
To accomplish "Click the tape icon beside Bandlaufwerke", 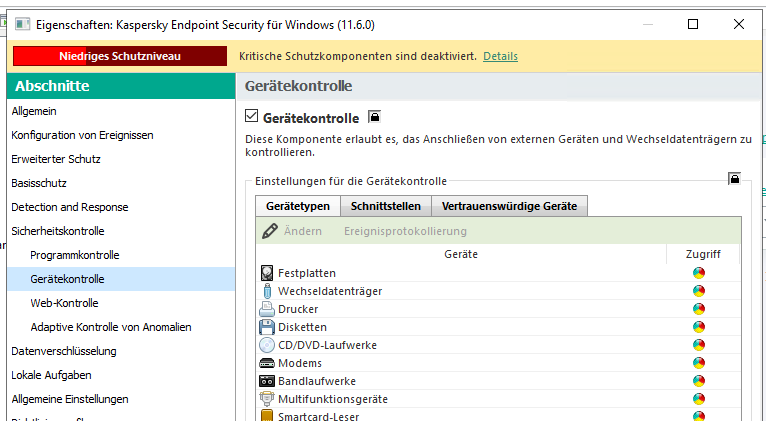I will 267,381.
